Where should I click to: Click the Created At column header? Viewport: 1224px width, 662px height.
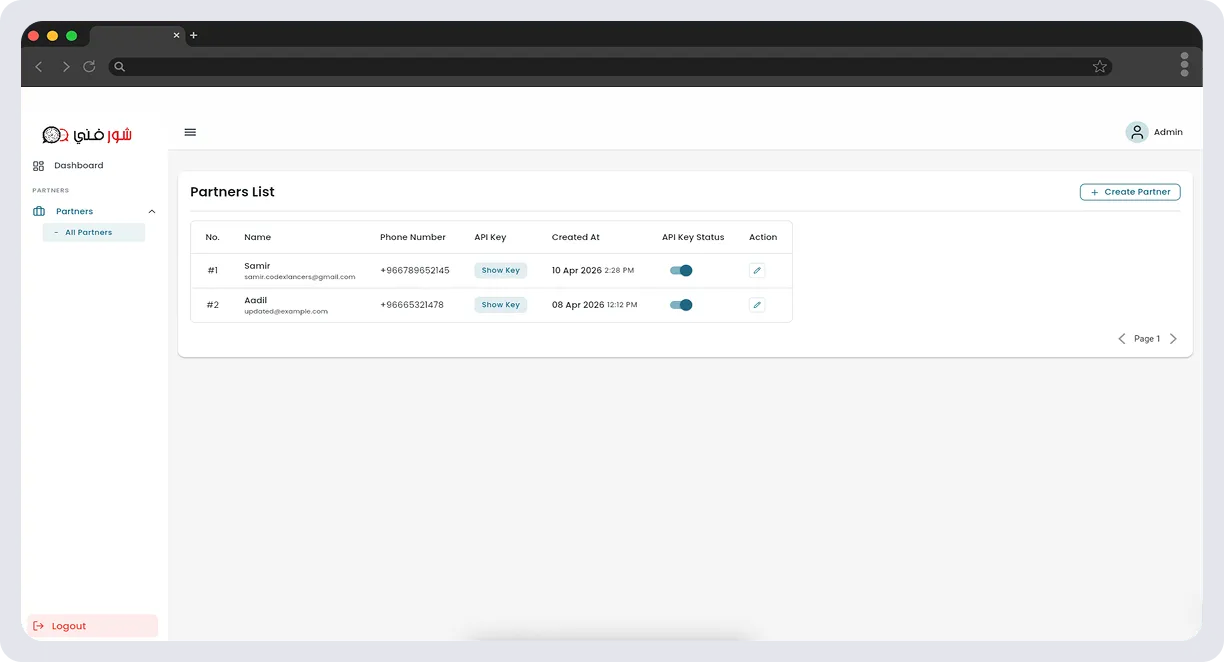[576, 237]
